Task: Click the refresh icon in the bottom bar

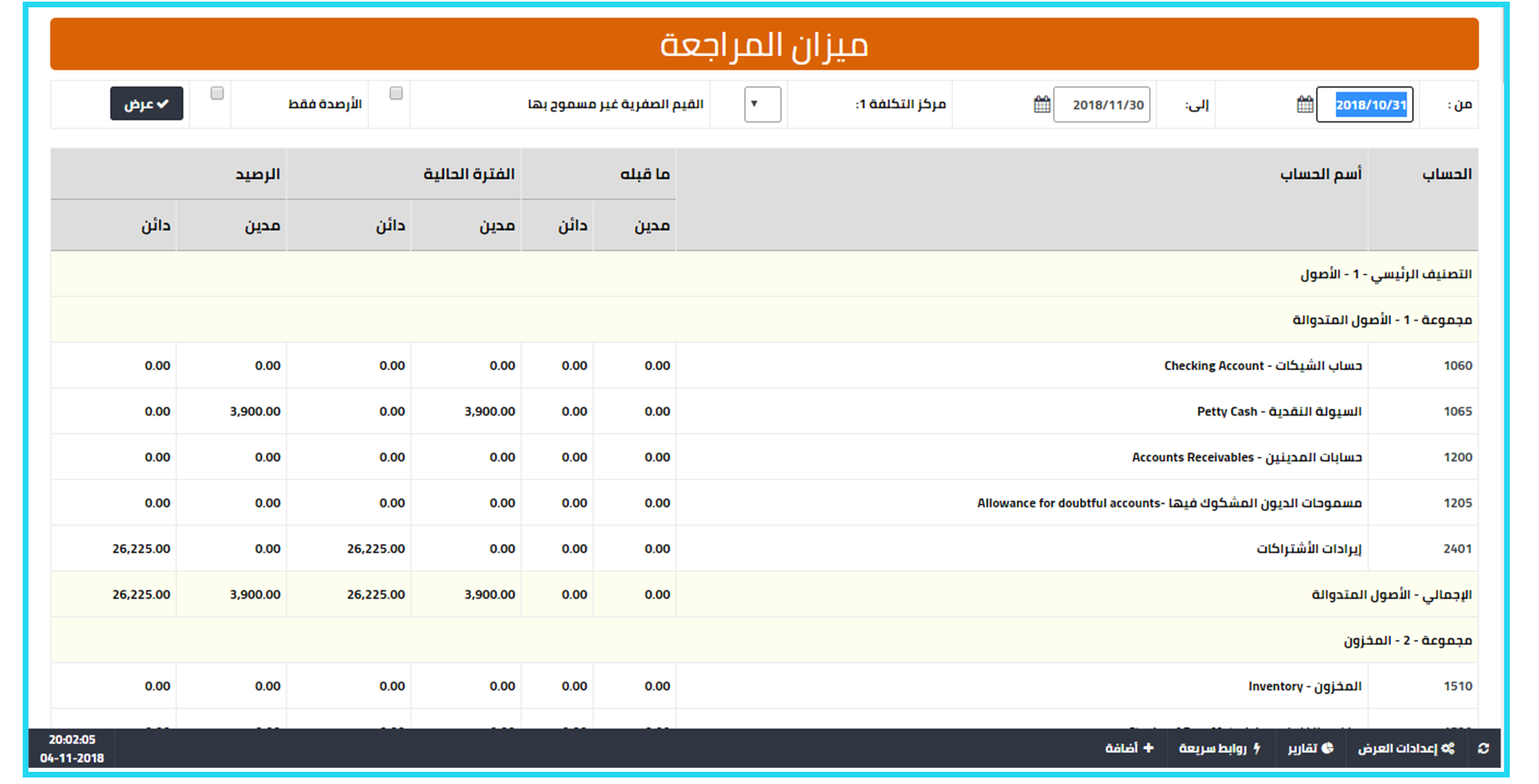Action: [x=1483, y=748]
